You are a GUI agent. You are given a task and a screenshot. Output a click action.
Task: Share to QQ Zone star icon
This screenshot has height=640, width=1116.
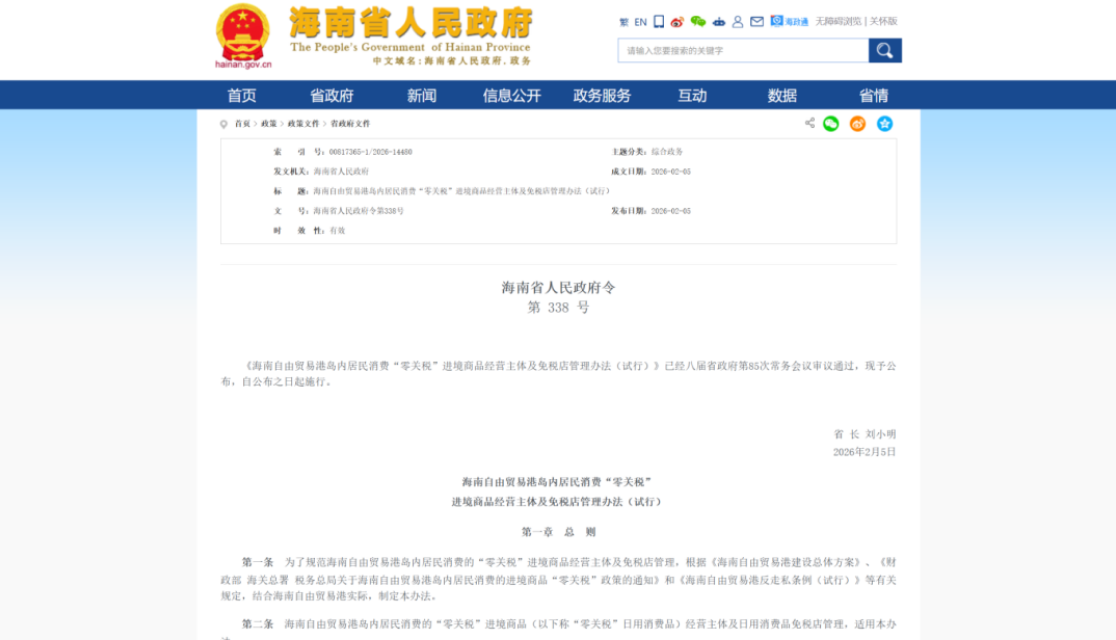(x=885, y=124)
